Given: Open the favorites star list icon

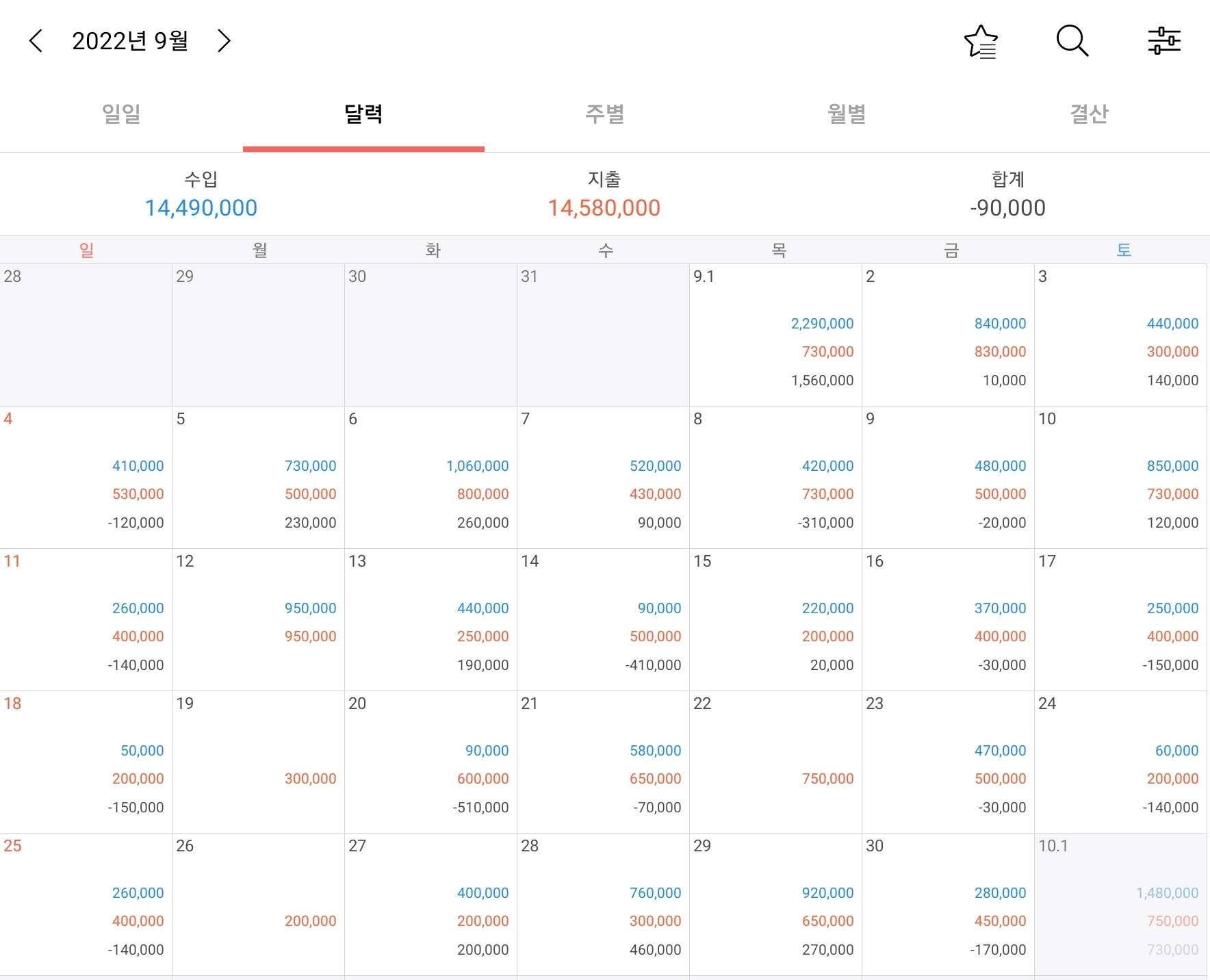Looking at the screenshot, I should [981, 42].
